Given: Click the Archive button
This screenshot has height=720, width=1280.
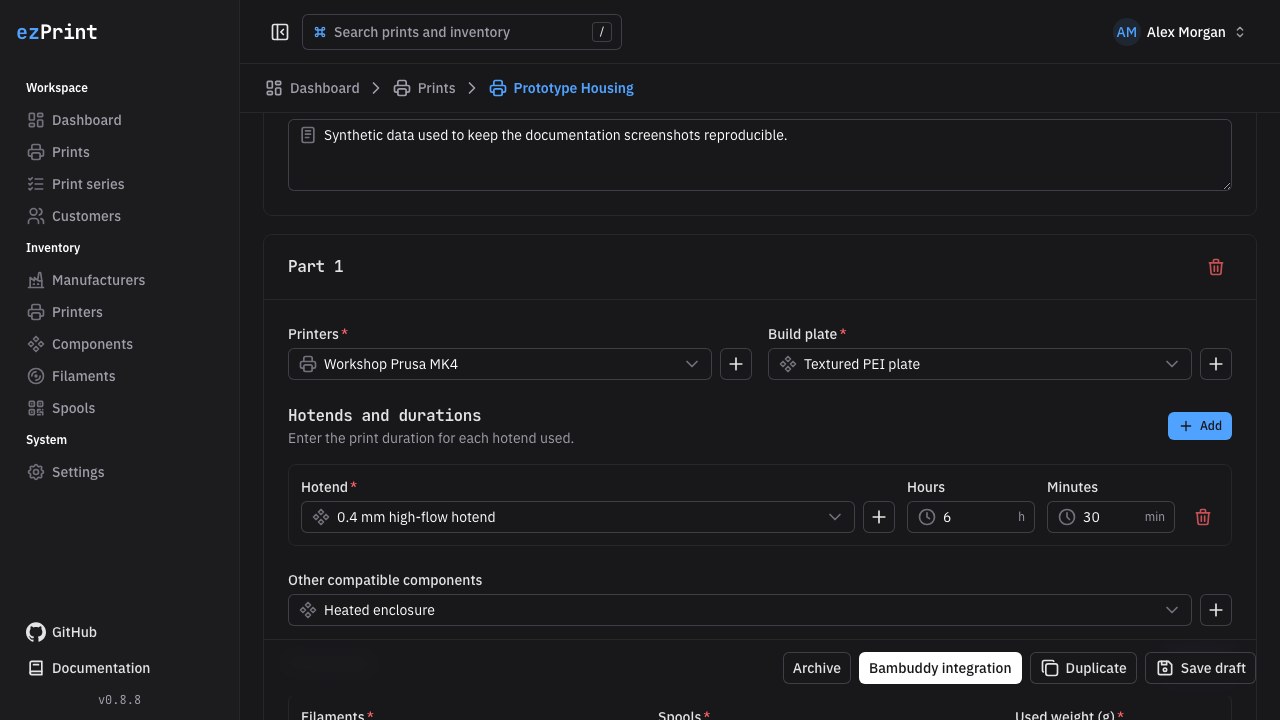Looking at the screenshot, I should [817, 668].
